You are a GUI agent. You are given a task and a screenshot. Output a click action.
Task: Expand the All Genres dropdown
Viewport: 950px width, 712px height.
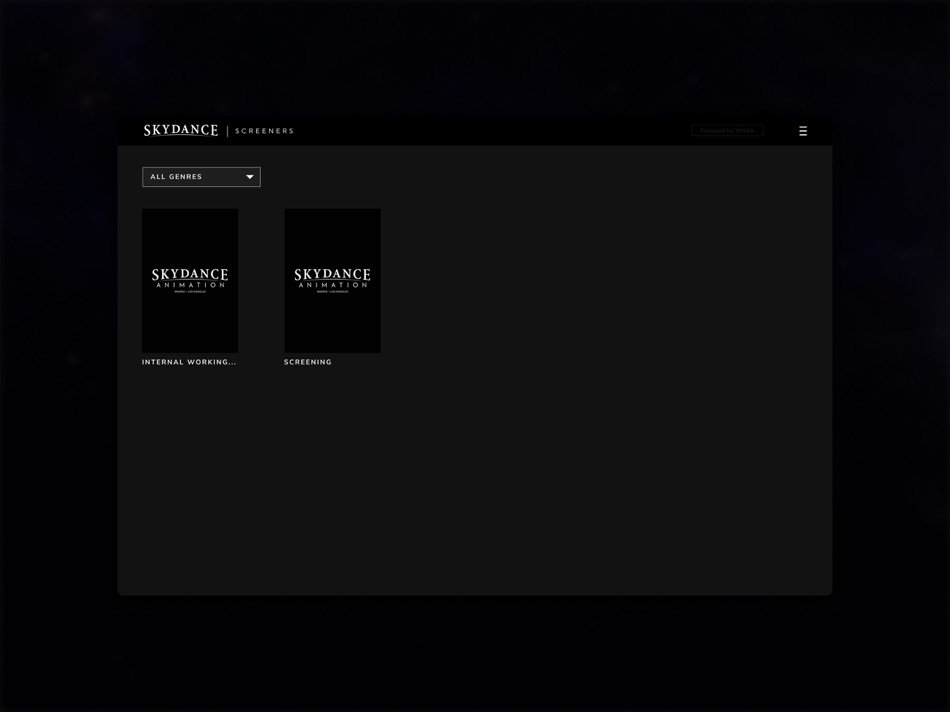coord(201,177)
